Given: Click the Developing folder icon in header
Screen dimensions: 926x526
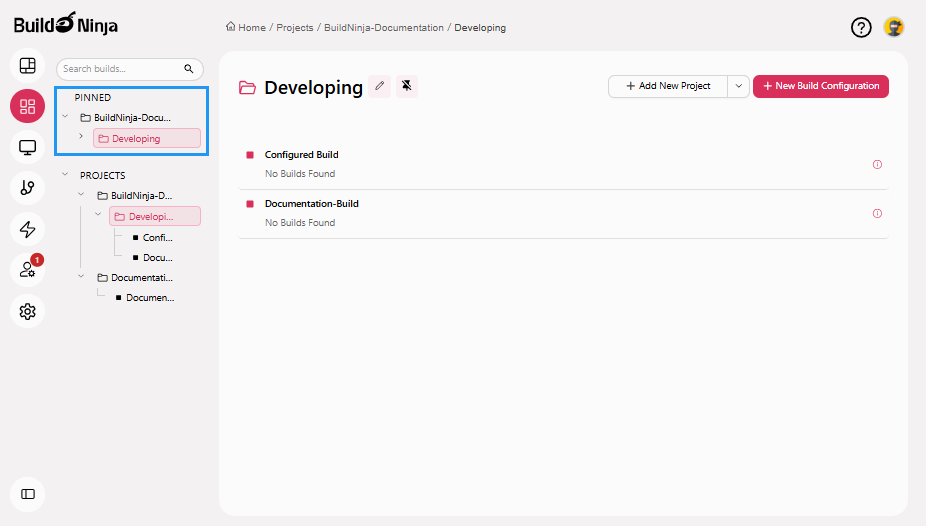Looking at the screenshot, I should (x=247, y=88).
